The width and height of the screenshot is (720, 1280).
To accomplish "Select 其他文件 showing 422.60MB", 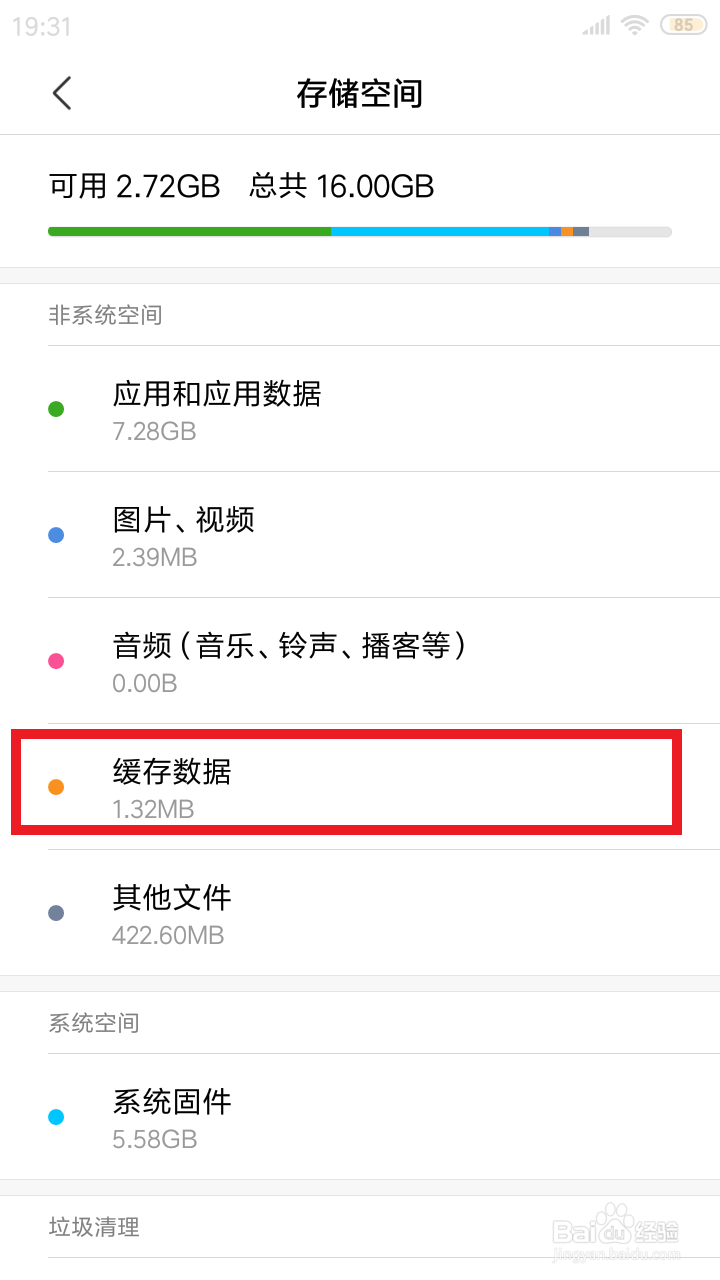I will pyautogui.click(x=300, y=912).
